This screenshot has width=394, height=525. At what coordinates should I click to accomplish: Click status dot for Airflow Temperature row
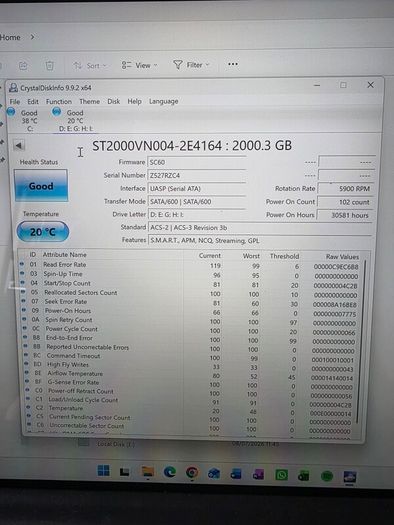[x=27, y=373]
